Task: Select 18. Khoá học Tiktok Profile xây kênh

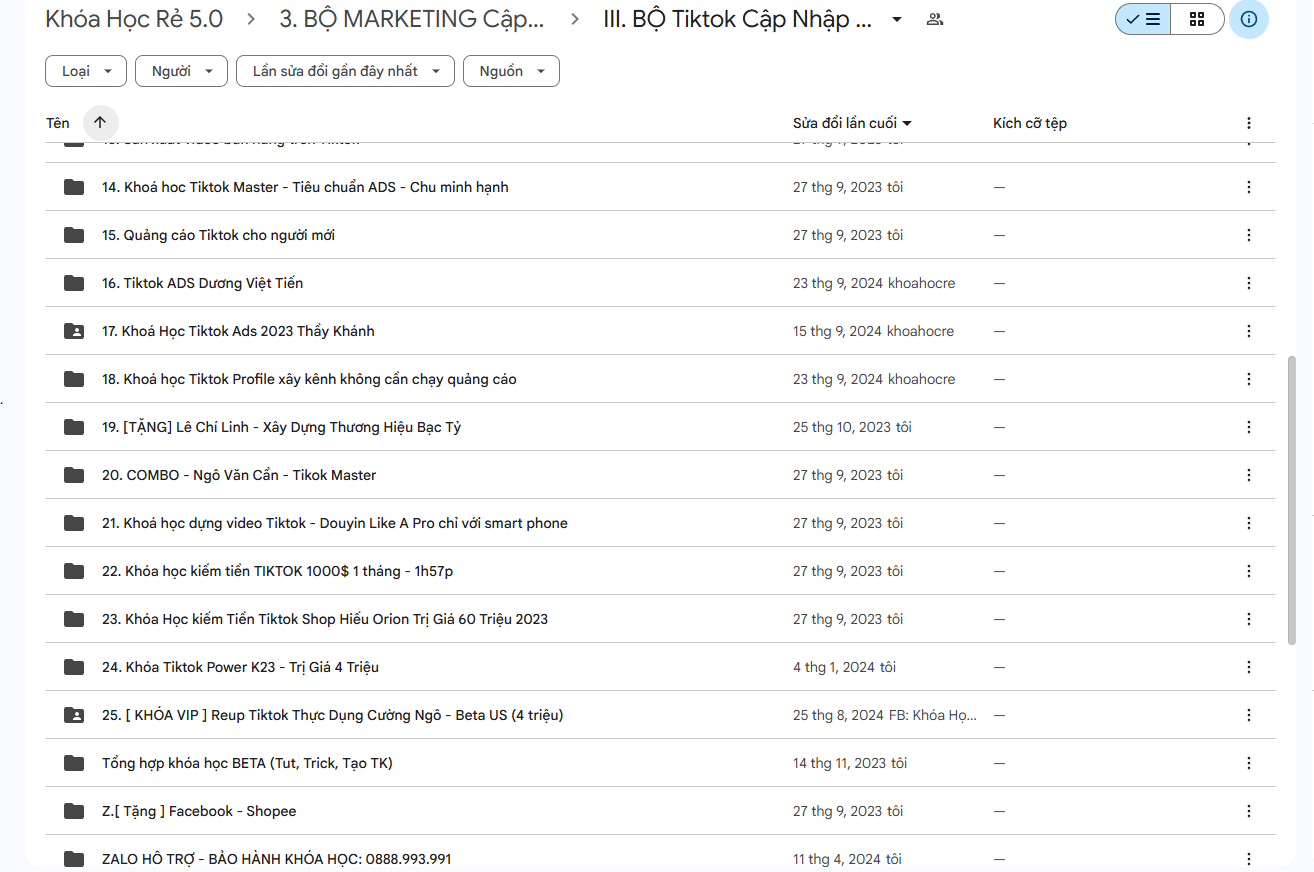Action: pyautogui.click(x=309, y=379)
